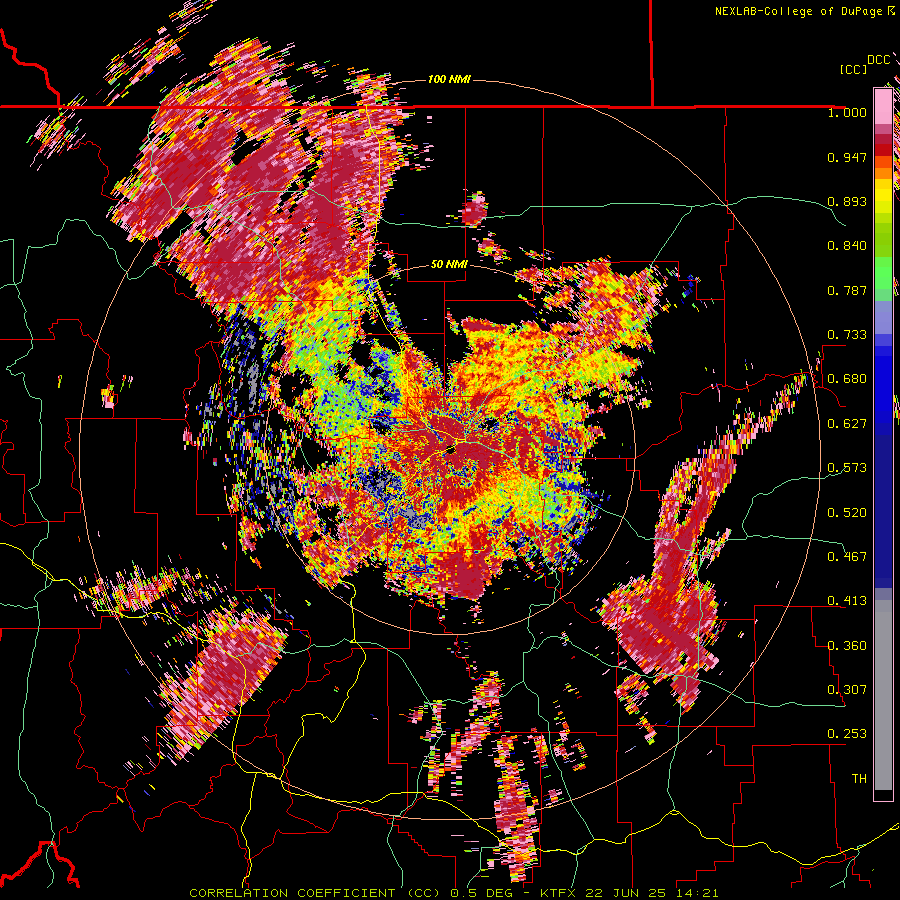Screen dimensions: 900x900
Task: Click the 0.360 legend value
Action: click(847, 646)
